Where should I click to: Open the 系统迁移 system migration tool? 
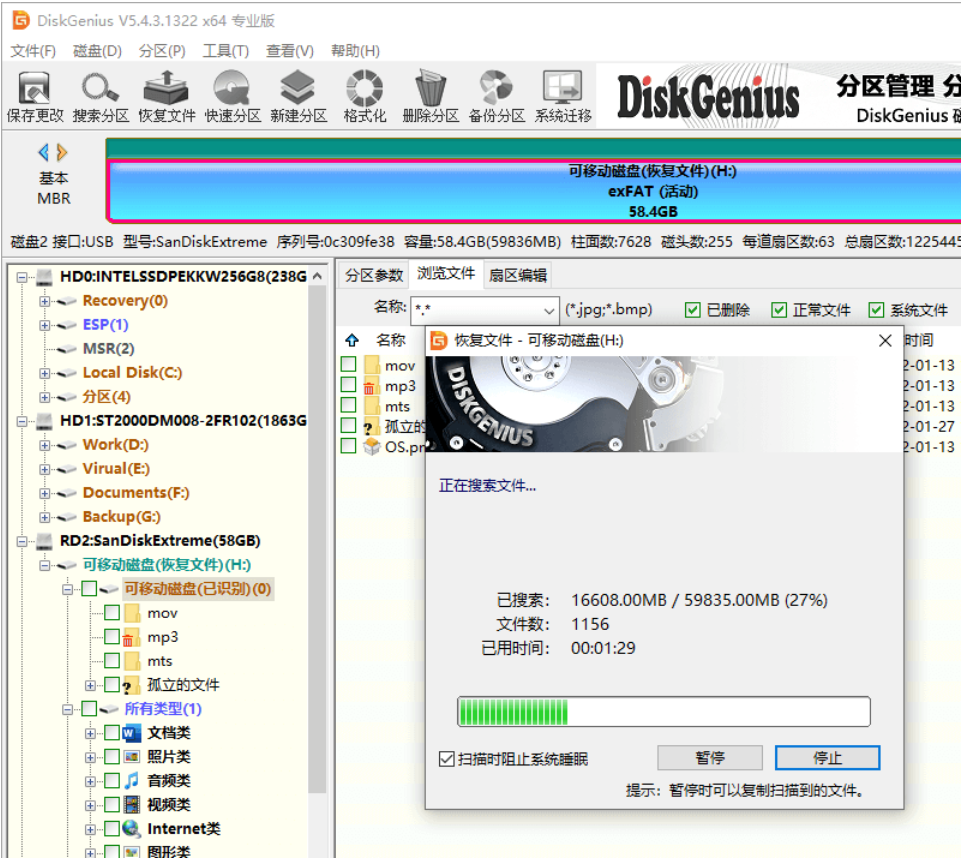coord(563,96)
